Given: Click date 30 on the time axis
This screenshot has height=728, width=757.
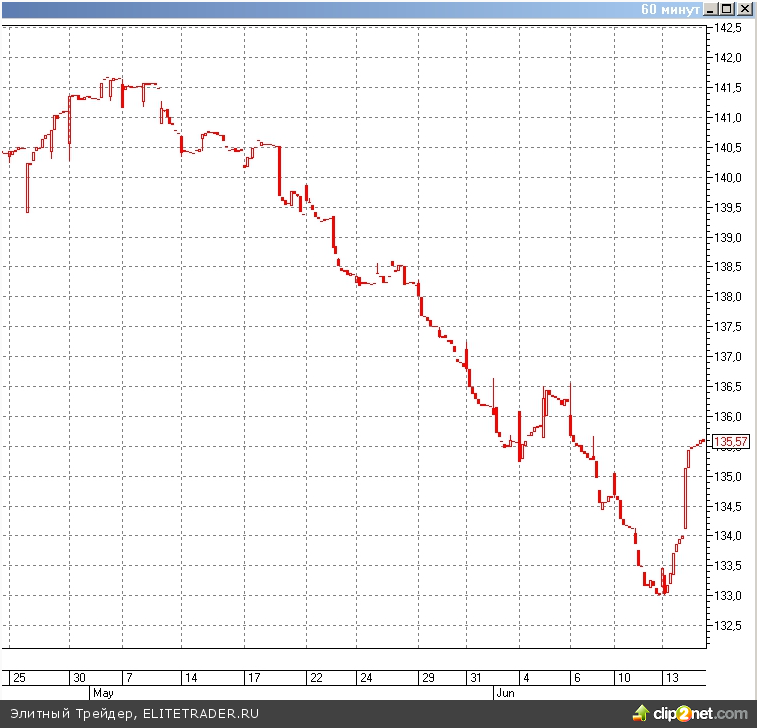Looking at the screenshot, I should point(80,677).
